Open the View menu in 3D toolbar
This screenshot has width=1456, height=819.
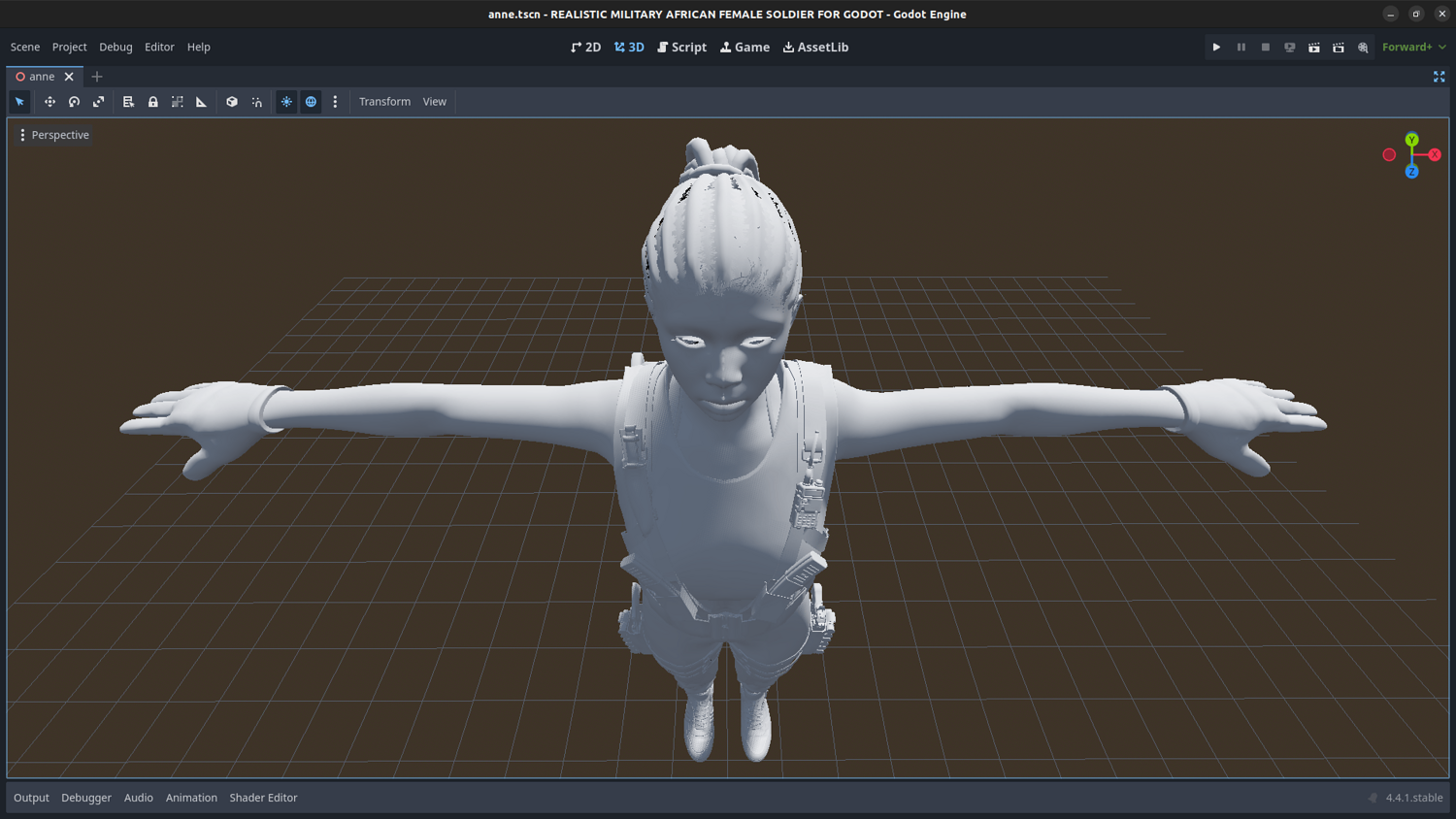coord(434,102)
